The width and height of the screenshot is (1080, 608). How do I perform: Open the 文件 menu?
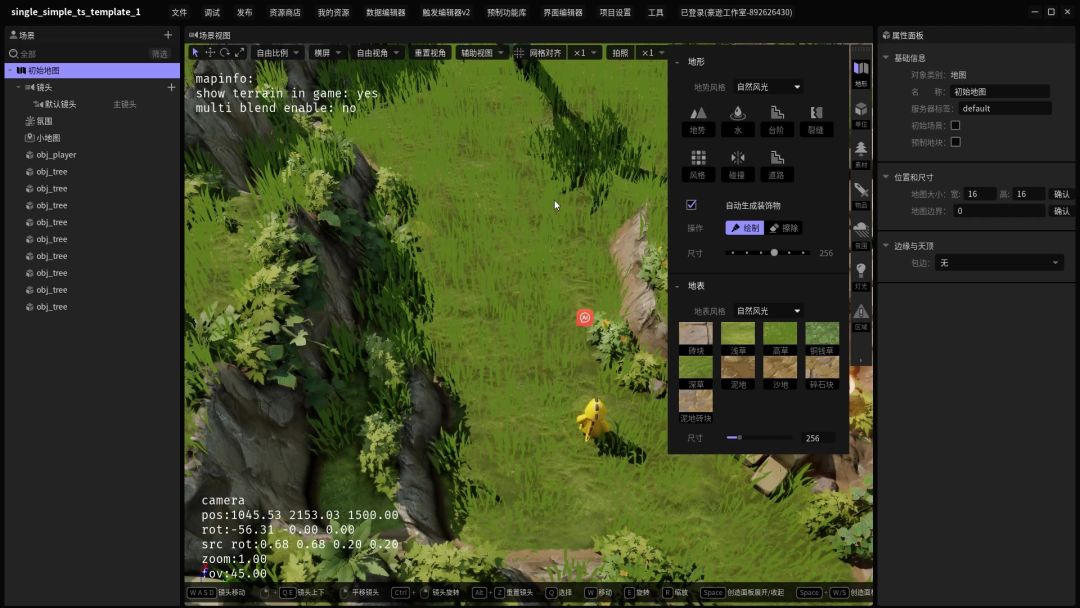click(179, 13)
